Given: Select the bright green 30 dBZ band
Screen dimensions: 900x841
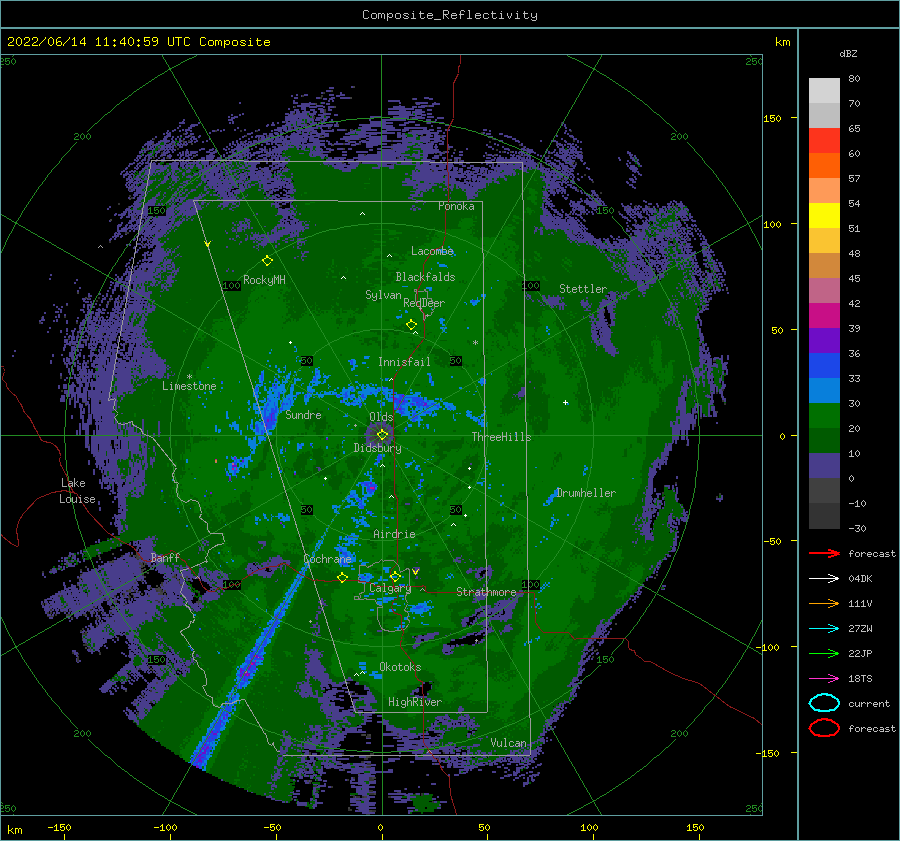Looking at the screenshot, I should tap(824, 416).
